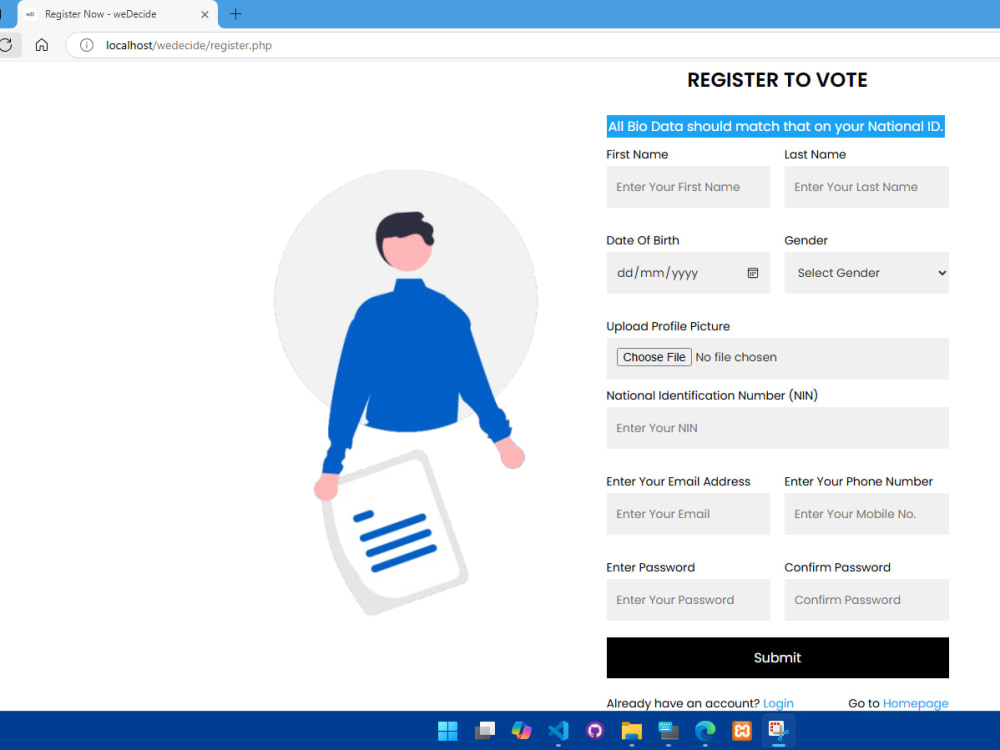Click the 'Already have an account?' text
The width and height of the screenshot is (1000, 750).
click(683, 703)
